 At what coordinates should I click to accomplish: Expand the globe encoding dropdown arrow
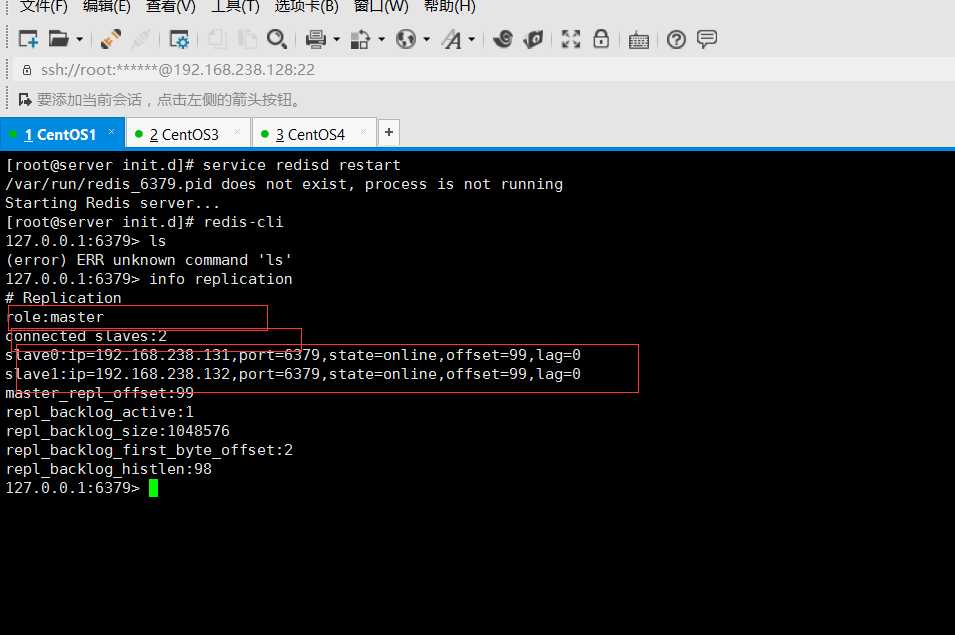pyautogui.click(x=426, y=40)
